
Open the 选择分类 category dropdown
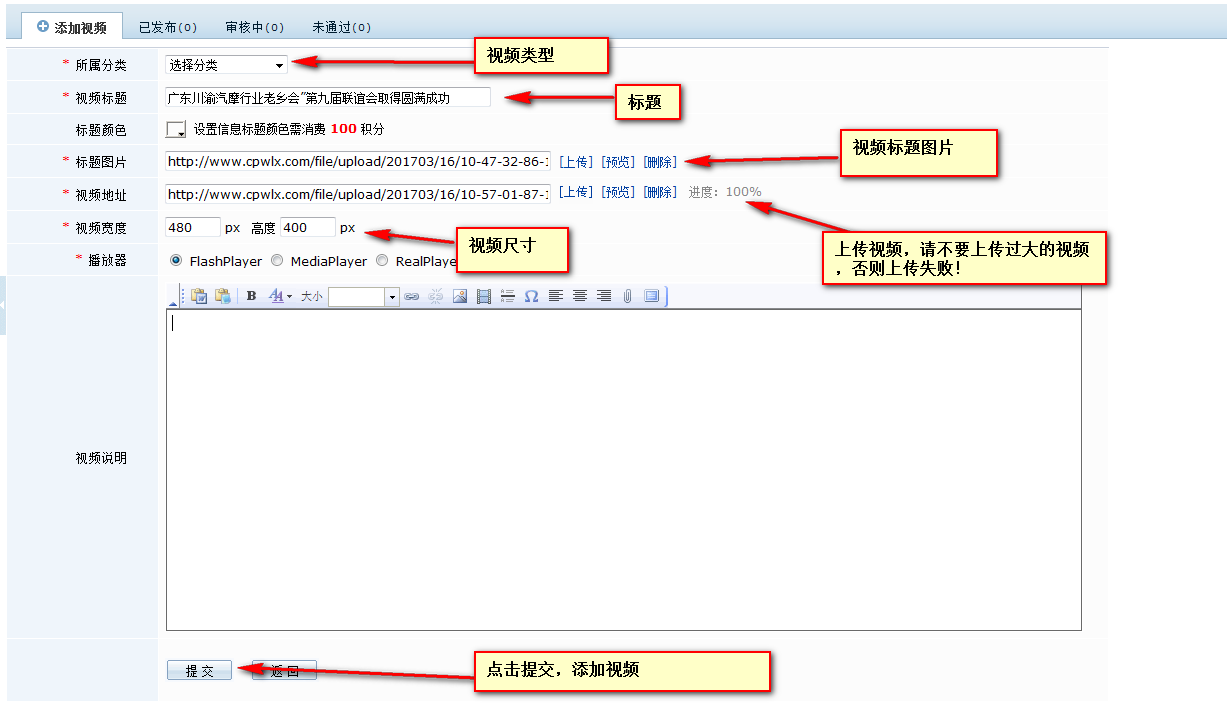226,65
